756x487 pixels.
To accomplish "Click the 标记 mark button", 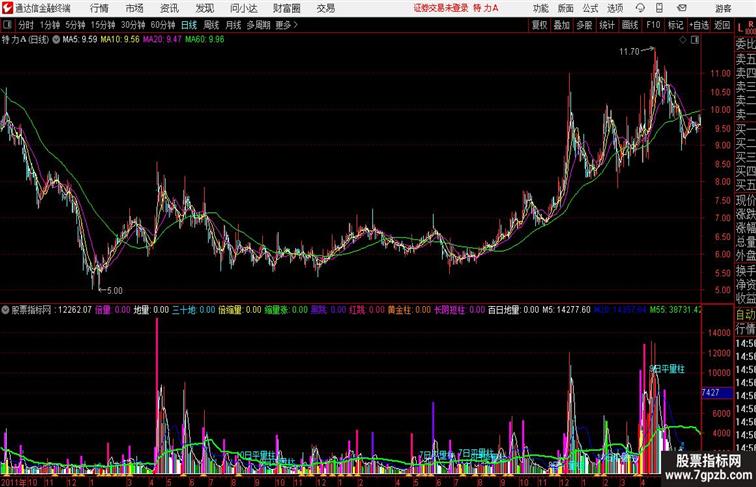I will (x=675, y=25).
